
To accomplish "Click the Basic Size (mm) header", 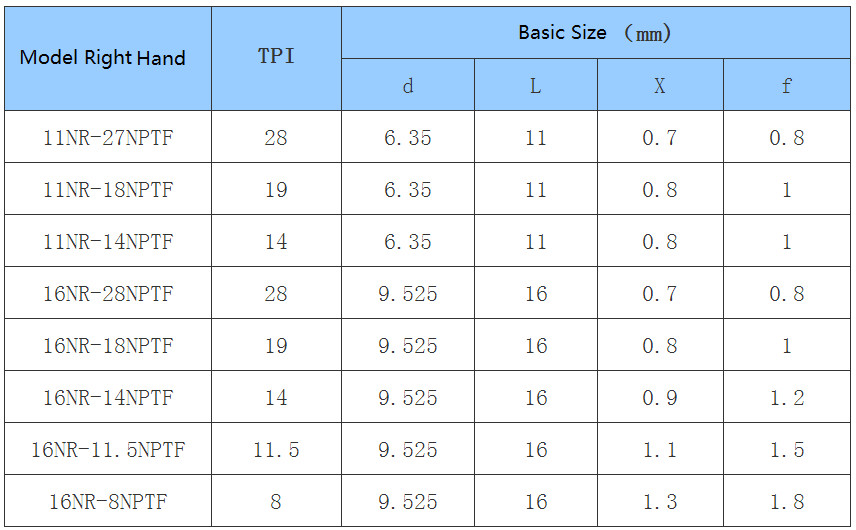I will (596, 33).
